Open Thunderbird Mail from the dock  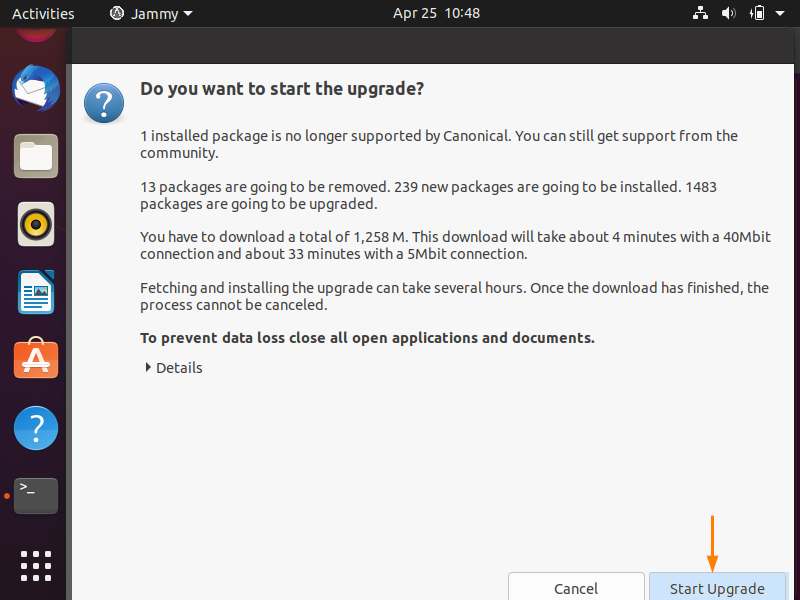[36, 88]
